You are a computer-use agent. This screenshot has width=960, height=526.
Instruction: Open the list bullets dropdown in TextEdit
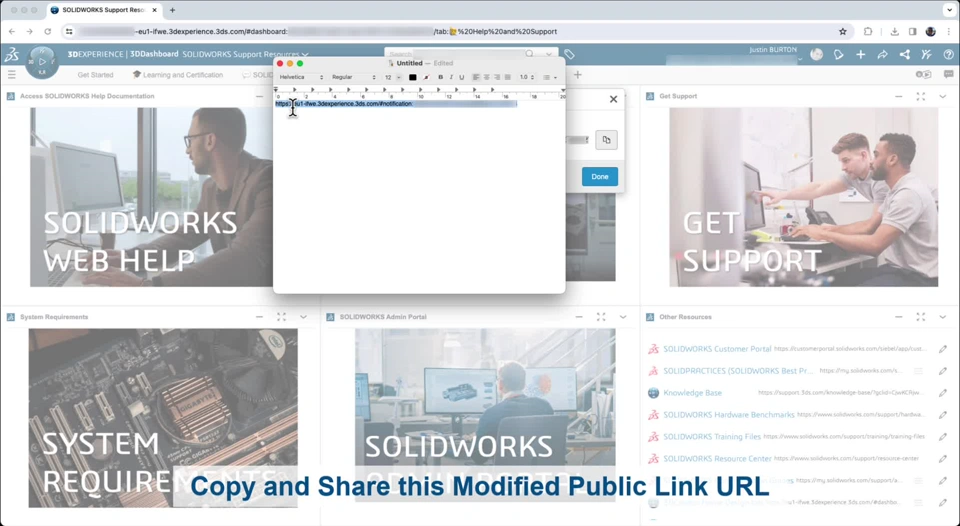[x=550, y=77]
